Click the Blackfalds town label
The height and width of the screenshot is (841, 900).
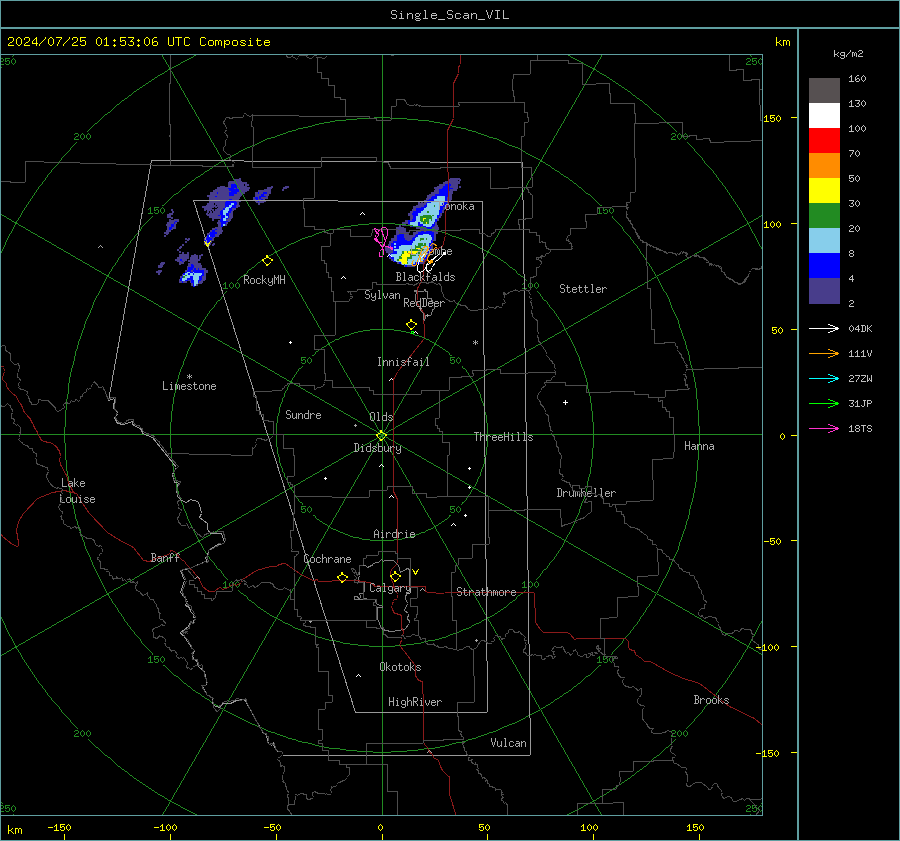tap(425, 277)
